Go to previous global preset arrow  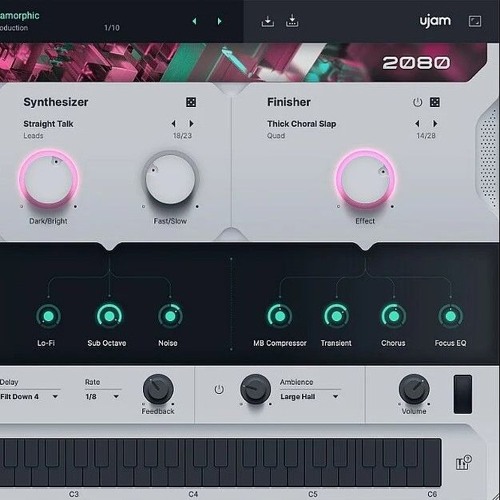click(194, 21)
